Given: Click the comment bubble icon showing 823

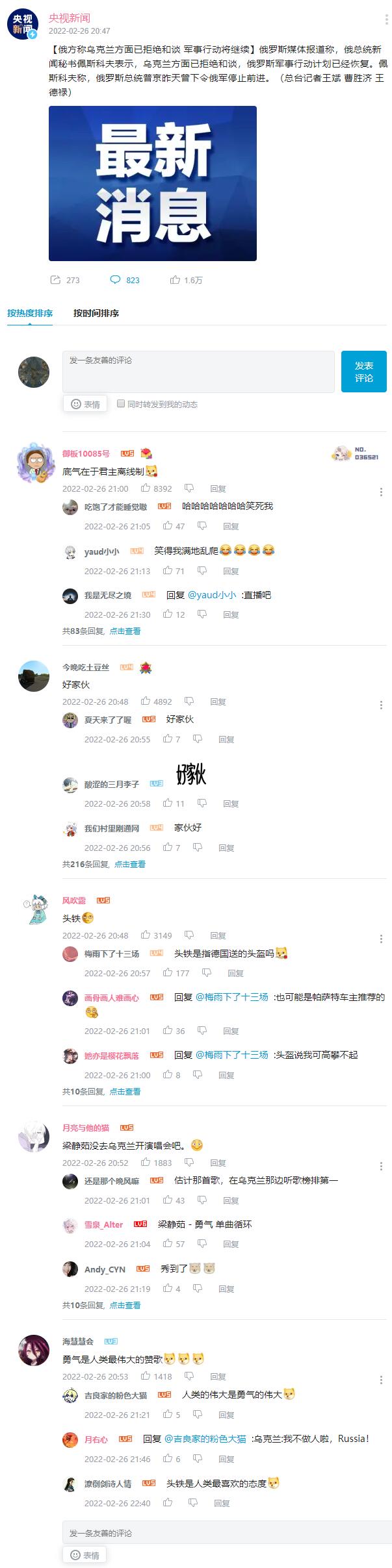Looking at the screenshot, I should [x=115, y=280].
